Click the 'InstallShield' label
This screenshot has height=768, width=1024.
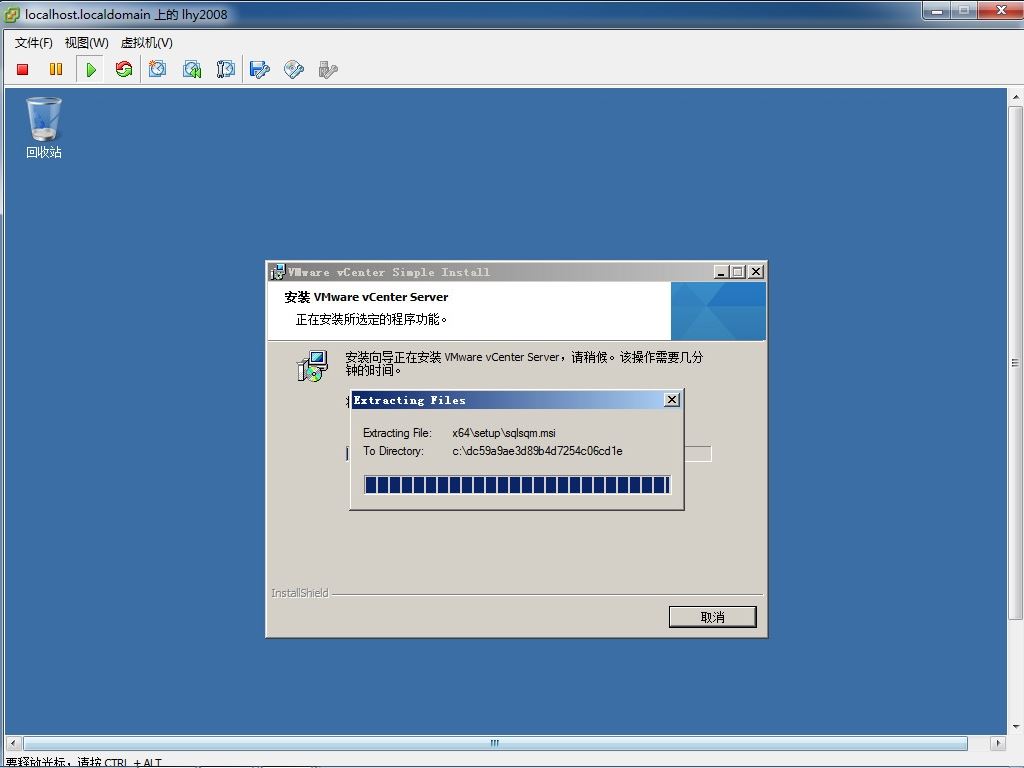(x=300, y=593)
